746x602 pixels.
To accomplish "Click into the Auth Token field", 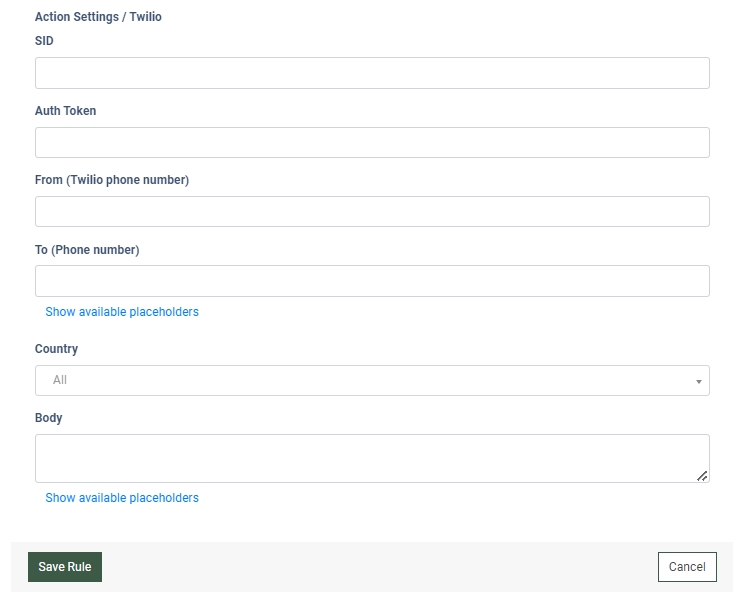I will (x=372, y=142).
